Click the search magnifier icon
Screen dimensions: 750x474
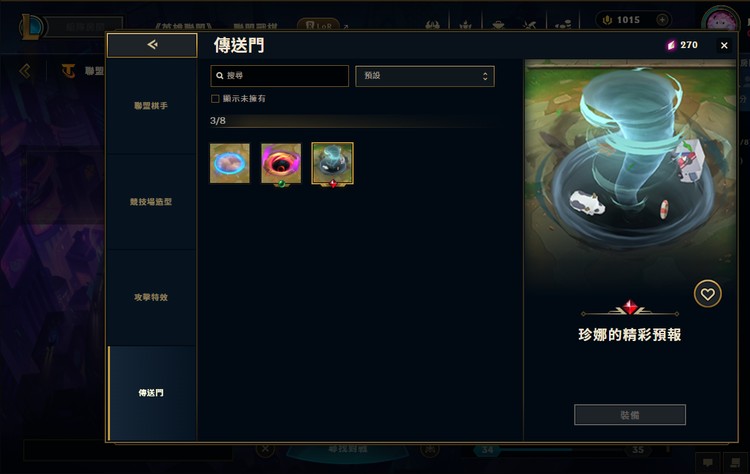pyautogui.click(x=220, y=76)
